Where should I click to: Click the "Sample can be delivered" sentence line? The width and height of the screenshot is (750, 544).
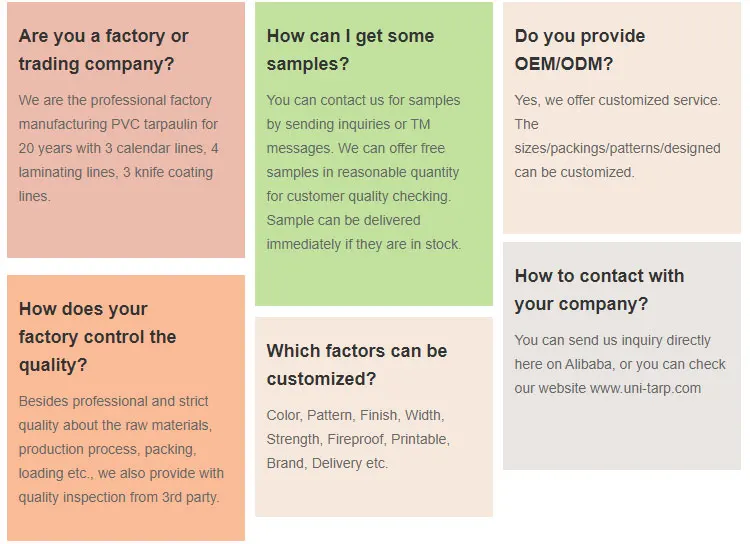pos(343,220)
